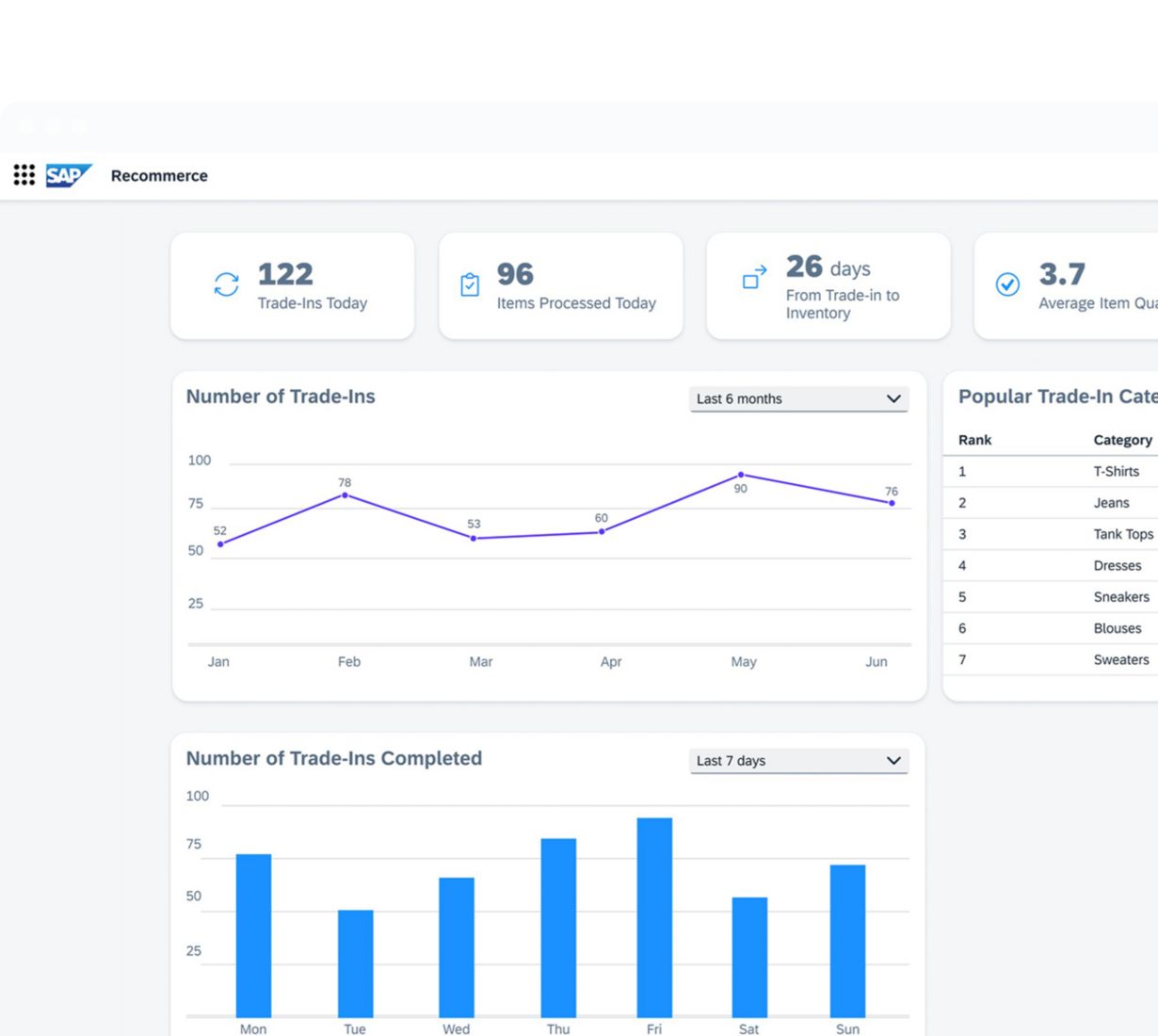Screen dimensions: 1158x1036
Task: Click the Friday bar in chart
Action: 654,916
